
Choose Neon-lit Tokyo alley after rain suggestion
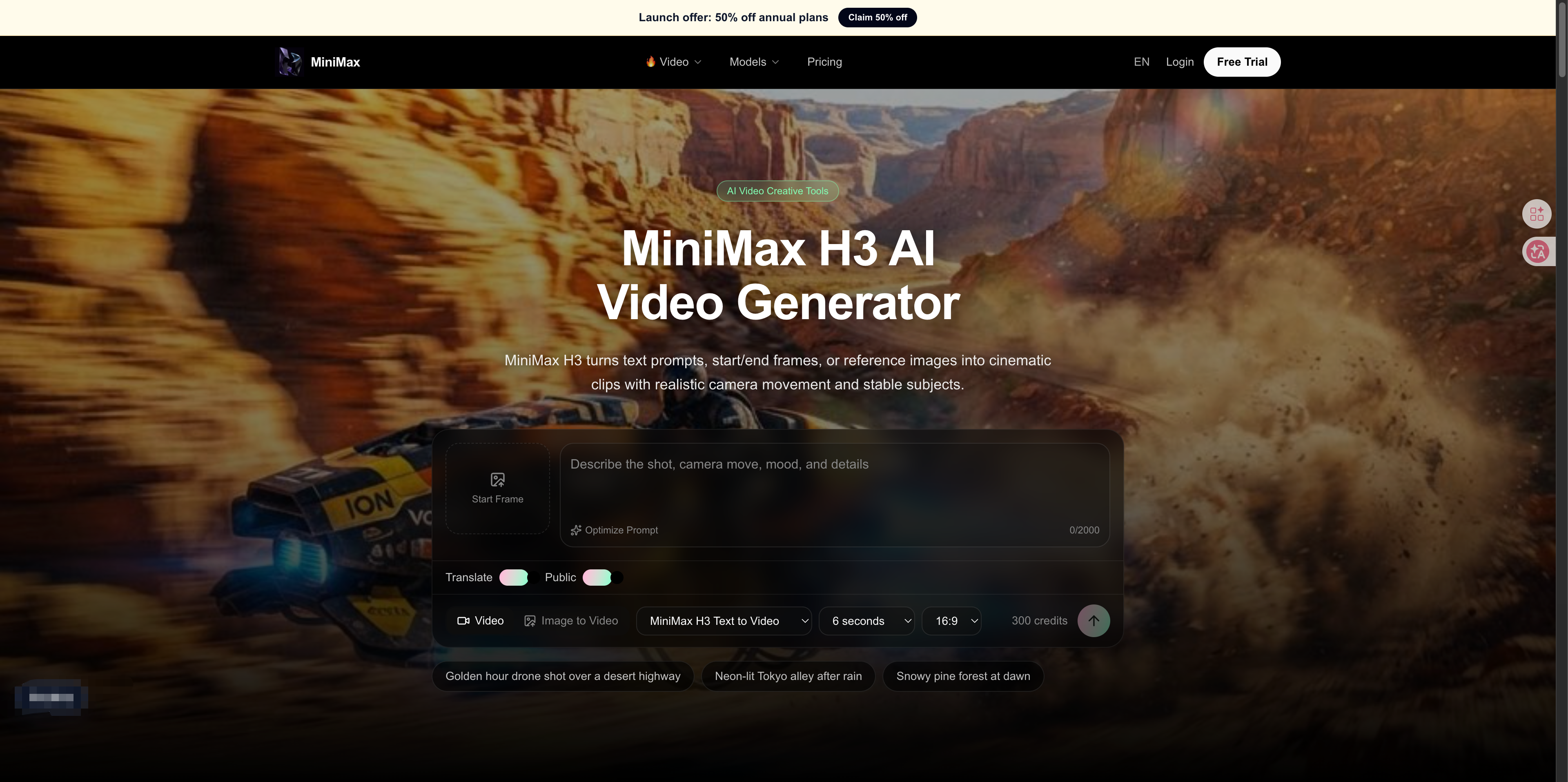pos(788,676)
